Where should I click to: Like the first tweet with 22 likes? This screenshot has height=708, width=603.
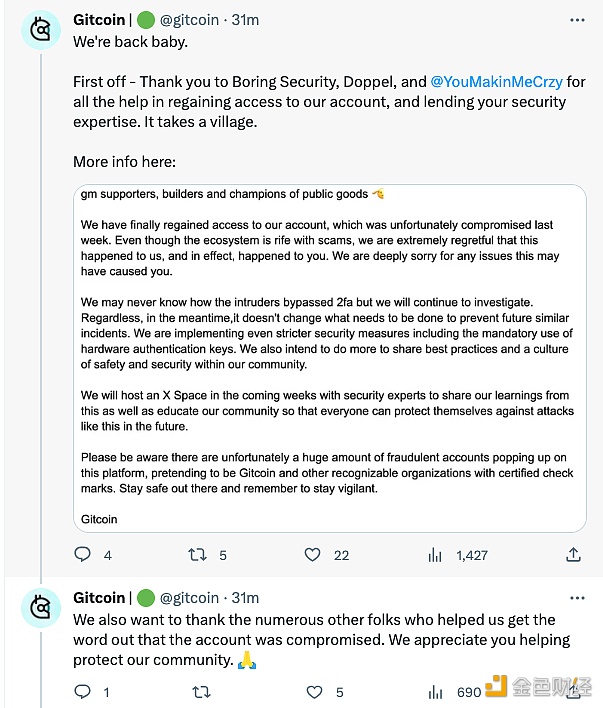pyautogui.click(x=312, y=554)
